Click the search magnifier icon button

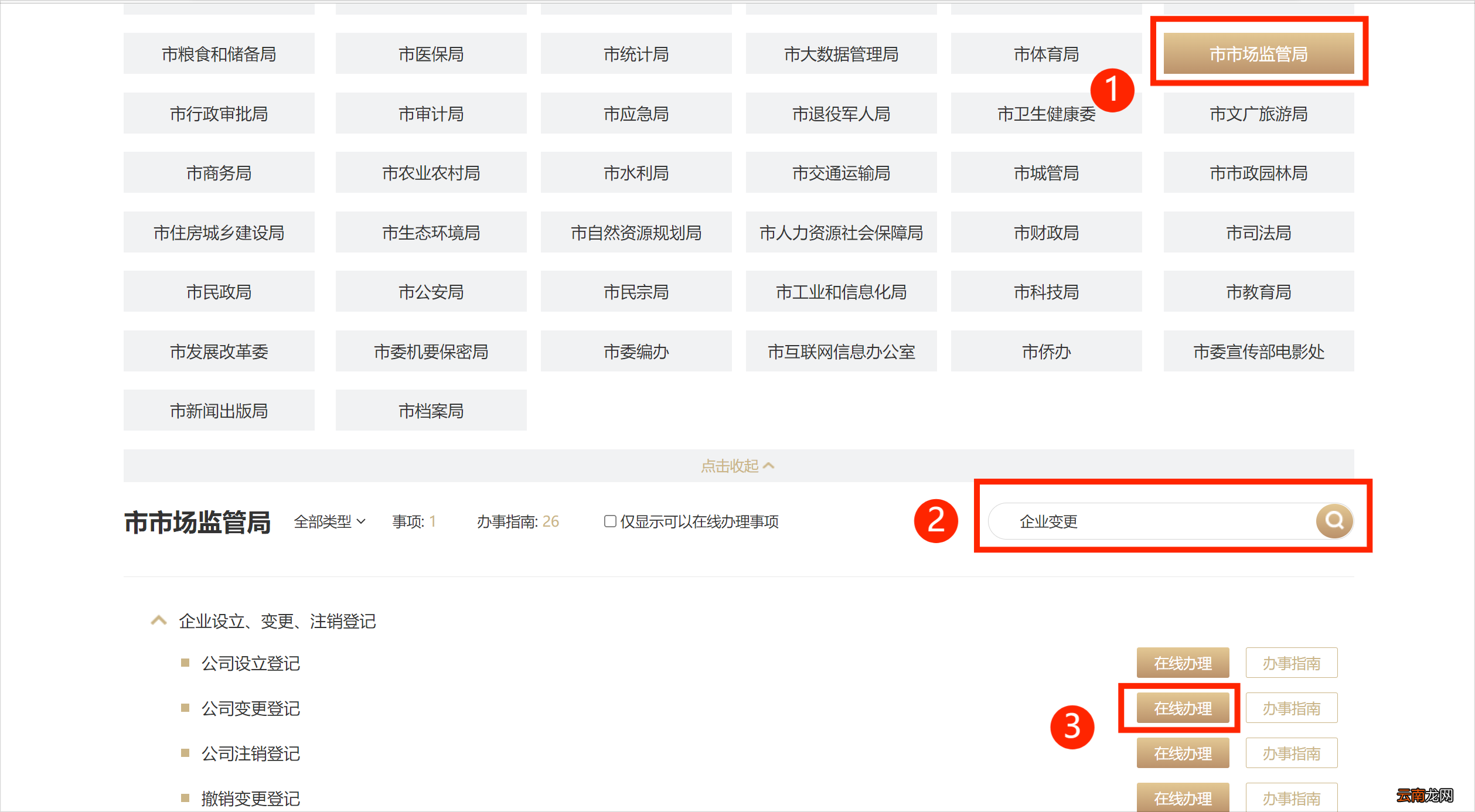1334,521
